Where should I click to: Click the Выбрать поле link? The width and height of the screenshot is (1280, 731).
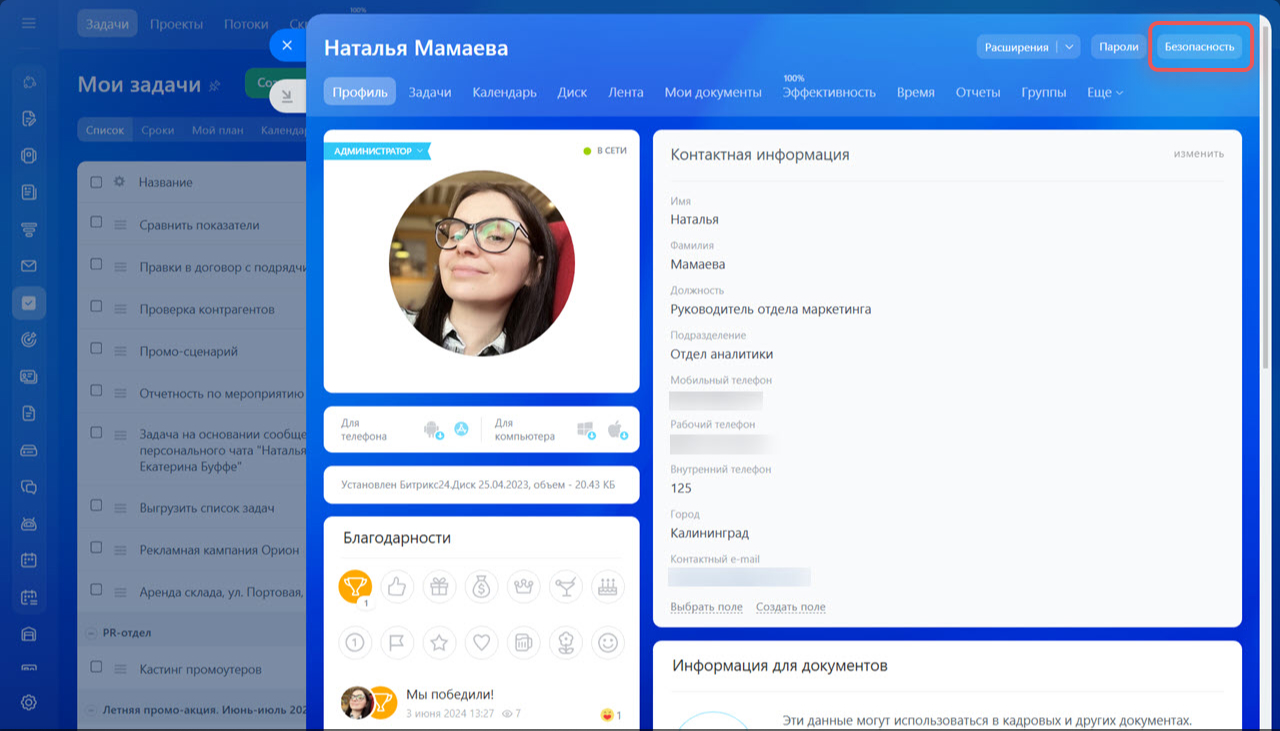[x=706, y=607]
